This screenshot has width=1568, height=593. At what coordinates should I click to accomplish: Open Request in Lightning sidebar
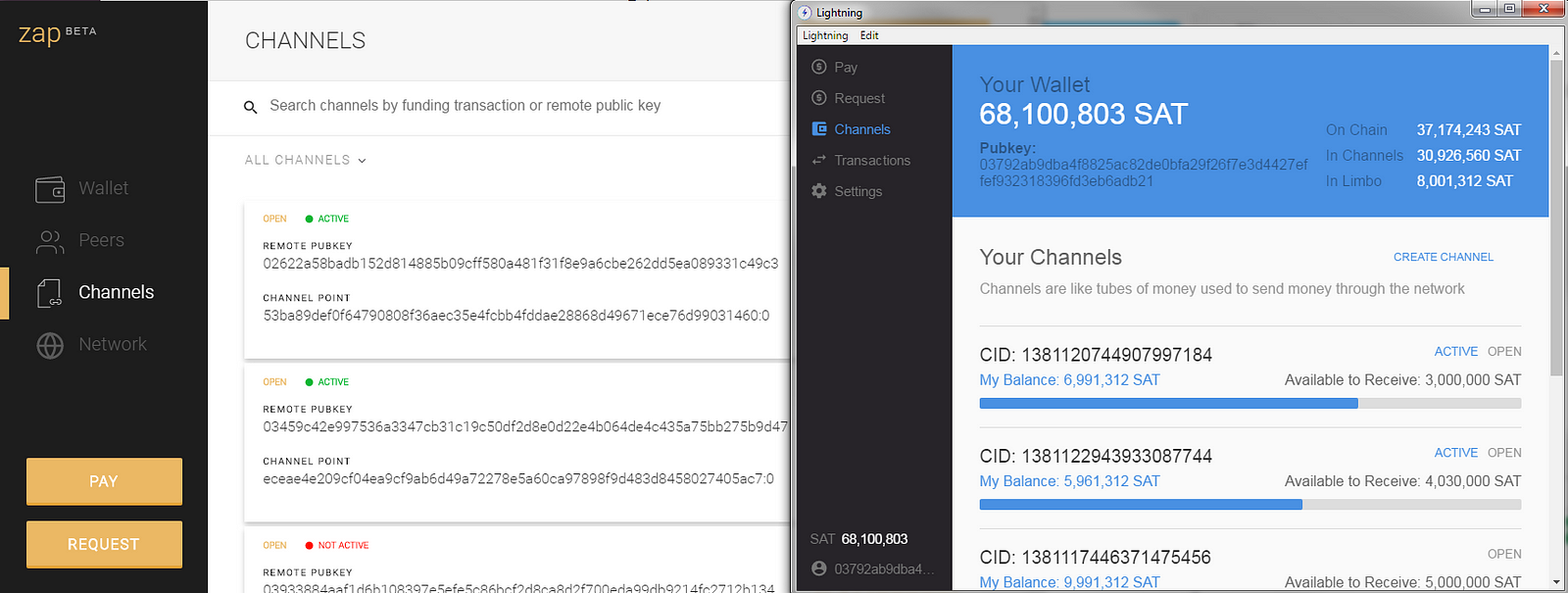click(x=859, y=98)
